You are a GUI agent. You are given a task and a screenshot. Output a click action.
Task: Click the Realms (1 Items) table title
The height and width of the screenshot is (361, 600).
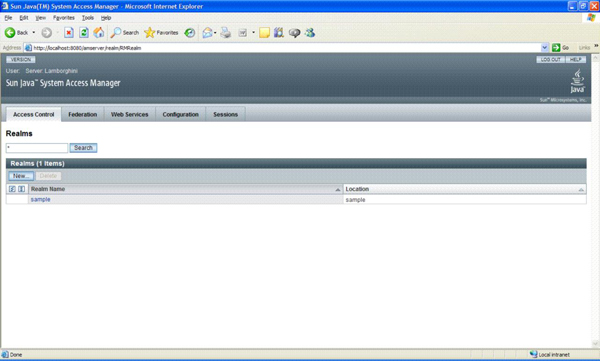[38, 163]
